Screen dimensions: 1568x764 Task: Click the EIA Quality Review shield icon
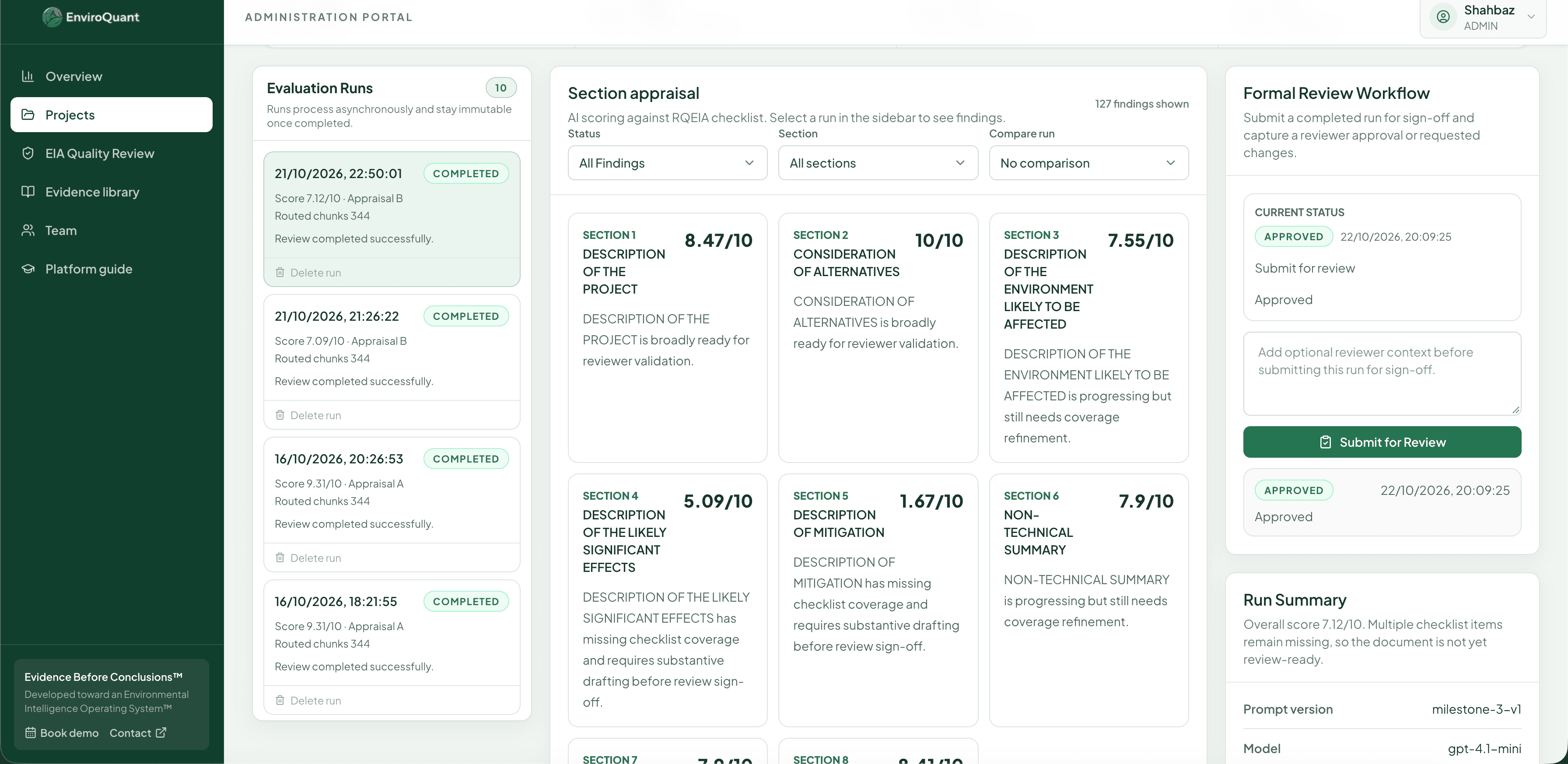coord(28,153)
